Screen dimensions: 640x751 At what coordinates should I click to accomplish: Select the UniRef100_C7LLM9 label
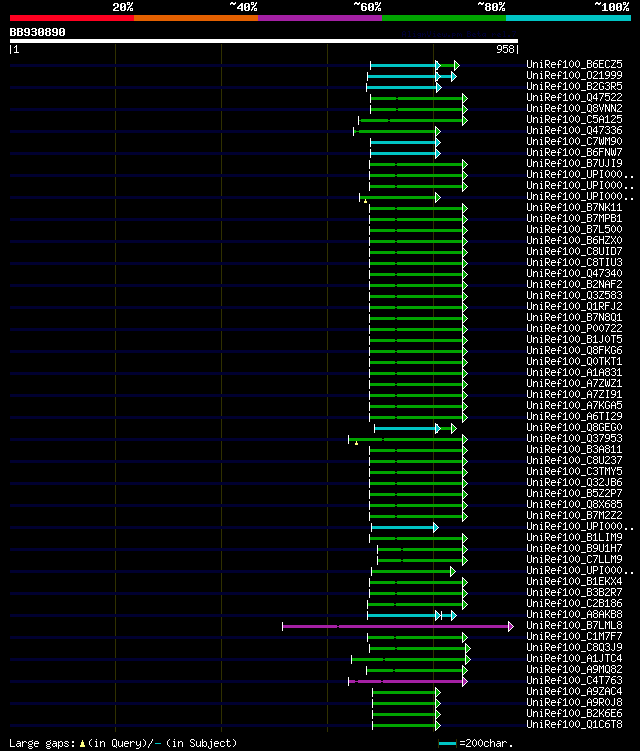pos(574,560)
